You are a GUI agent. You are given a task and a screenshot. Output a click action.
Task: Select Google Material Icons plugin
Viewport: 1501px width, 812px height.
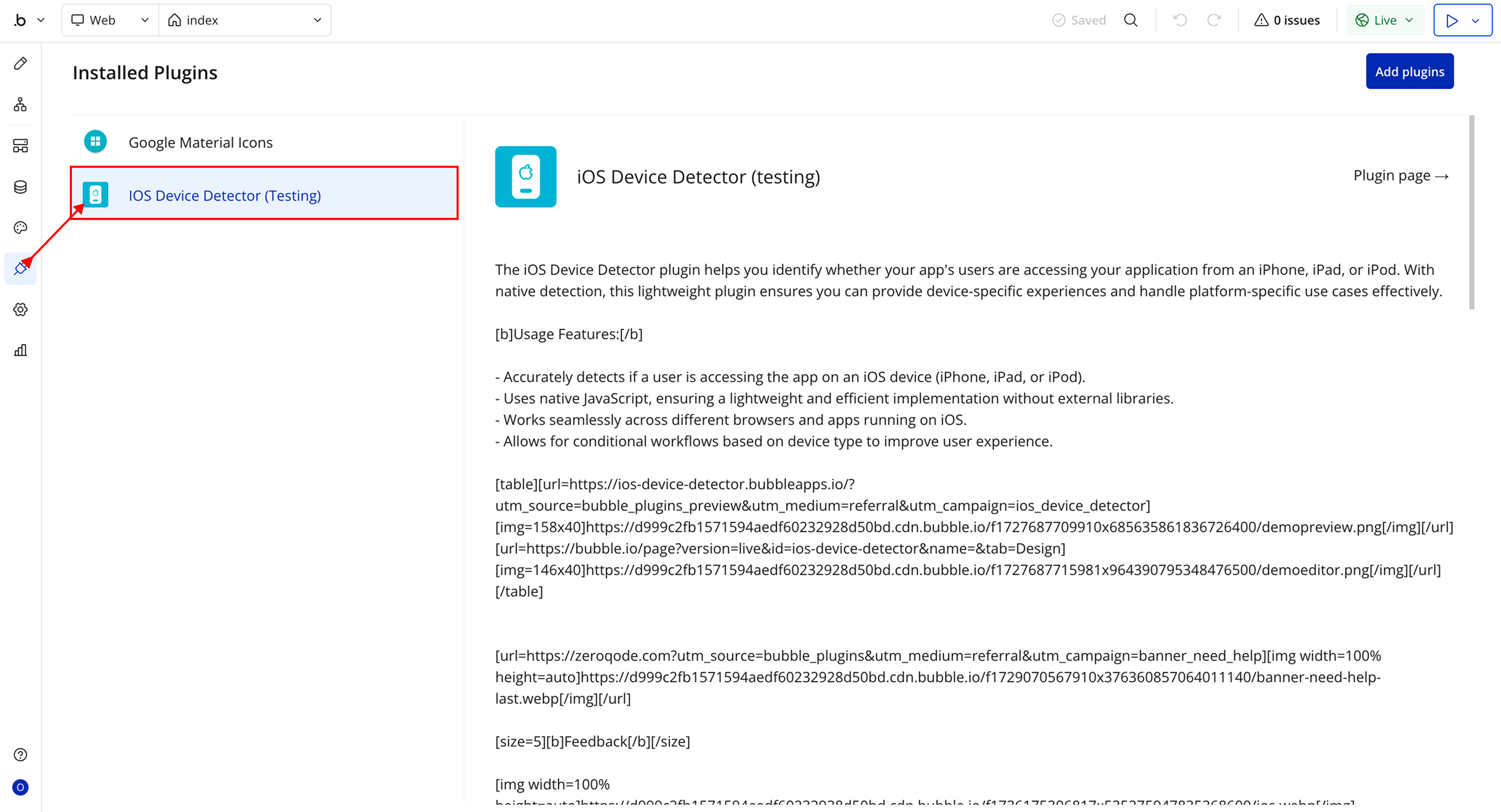[201, 143]
